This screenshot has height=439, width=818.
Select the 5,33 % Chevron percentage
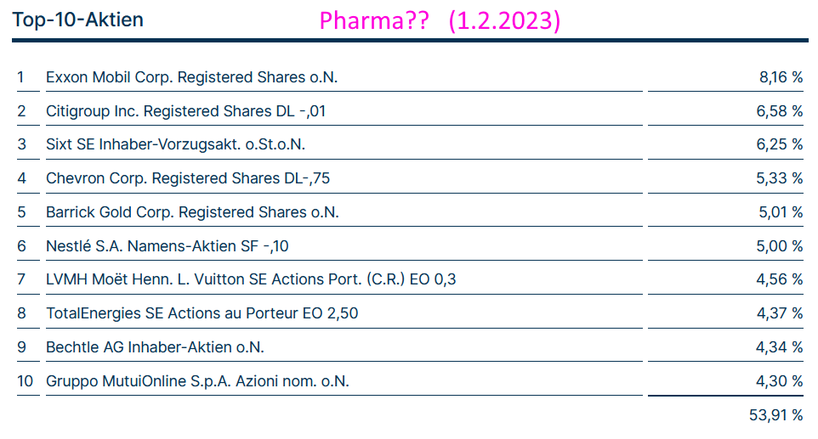point(781,178)
